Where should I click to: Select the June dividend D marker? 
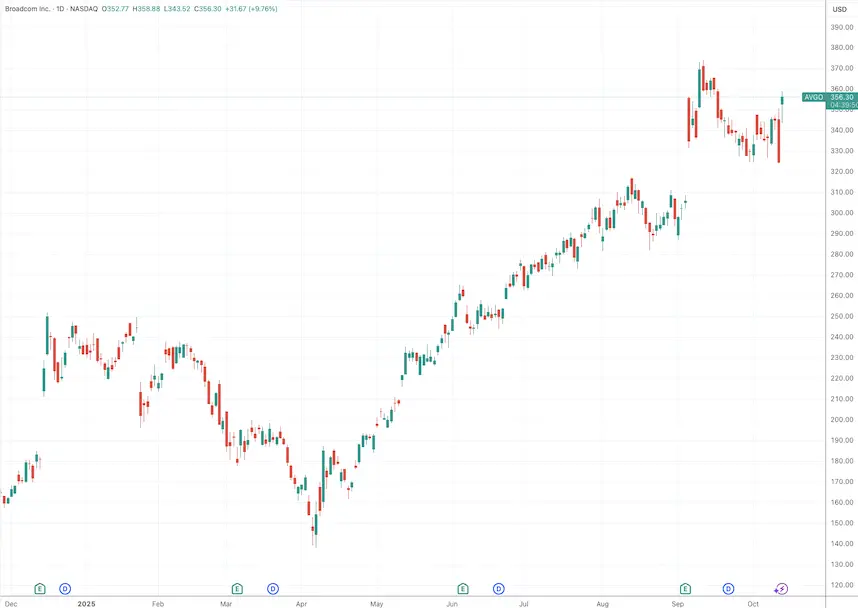(x=498, y=588)
